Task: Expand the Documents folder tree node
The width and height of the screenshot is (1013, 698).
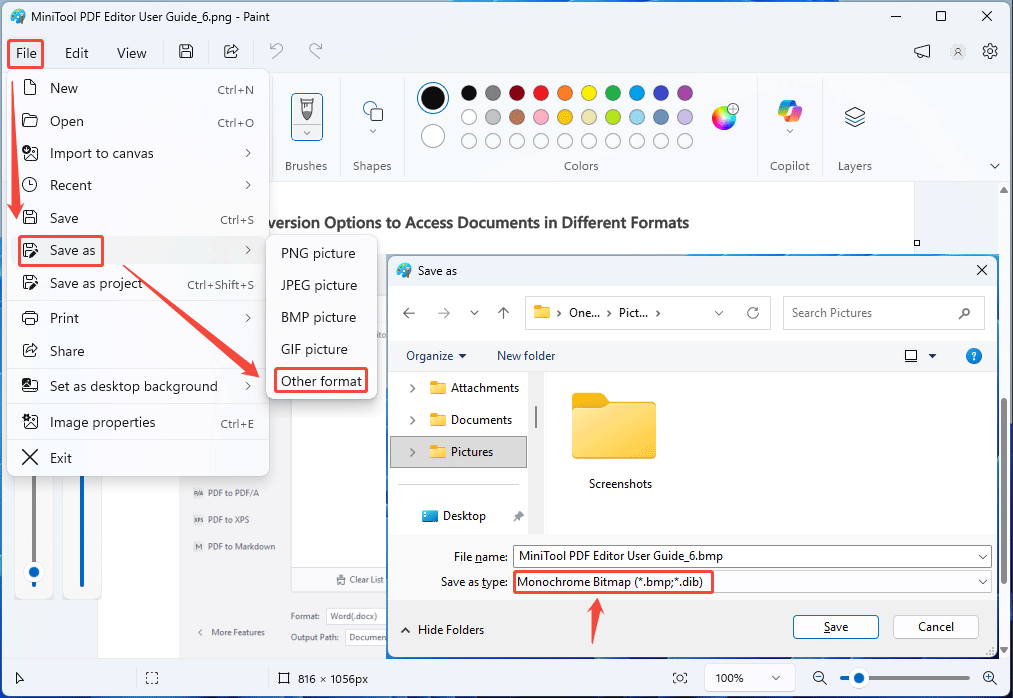Action: click(x=412, y=420)
